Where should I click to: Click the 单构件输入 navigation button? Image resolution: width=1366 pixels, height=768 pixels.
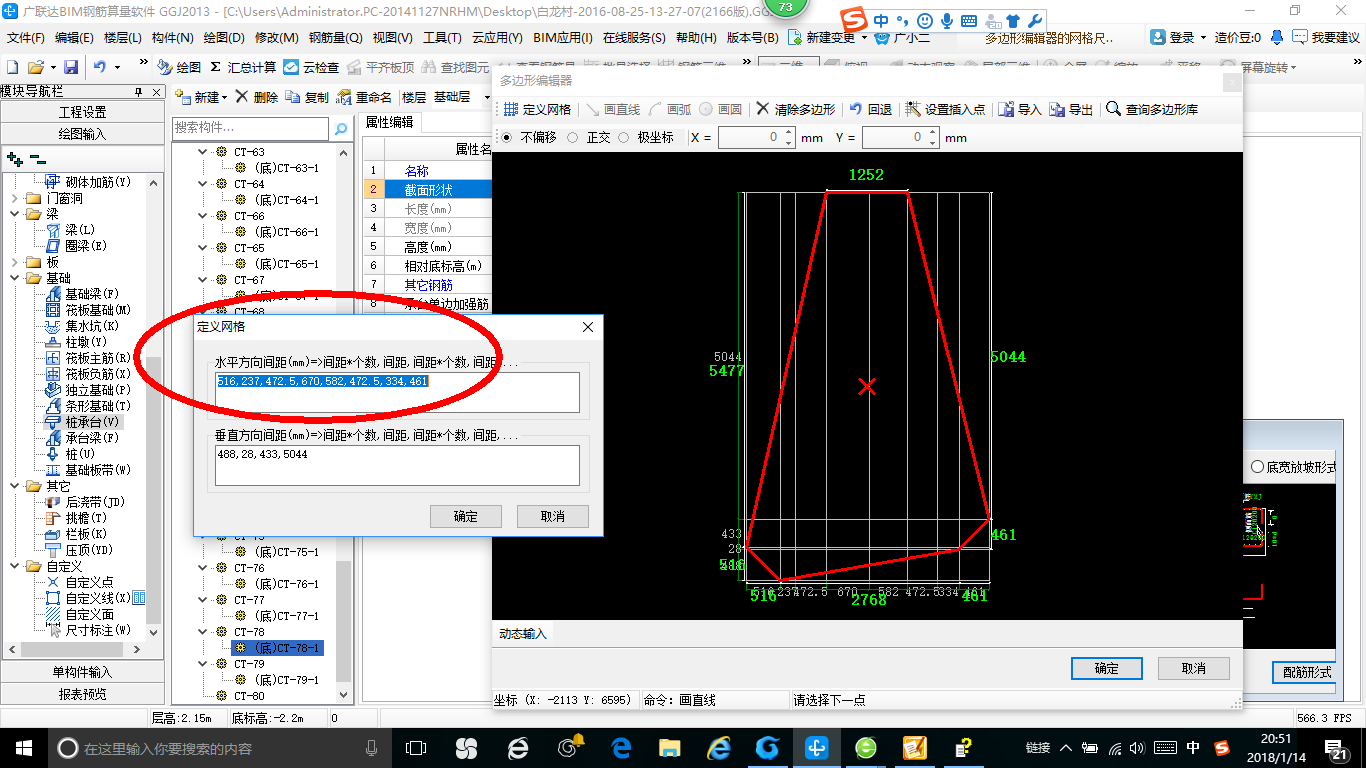pos(82,672)
